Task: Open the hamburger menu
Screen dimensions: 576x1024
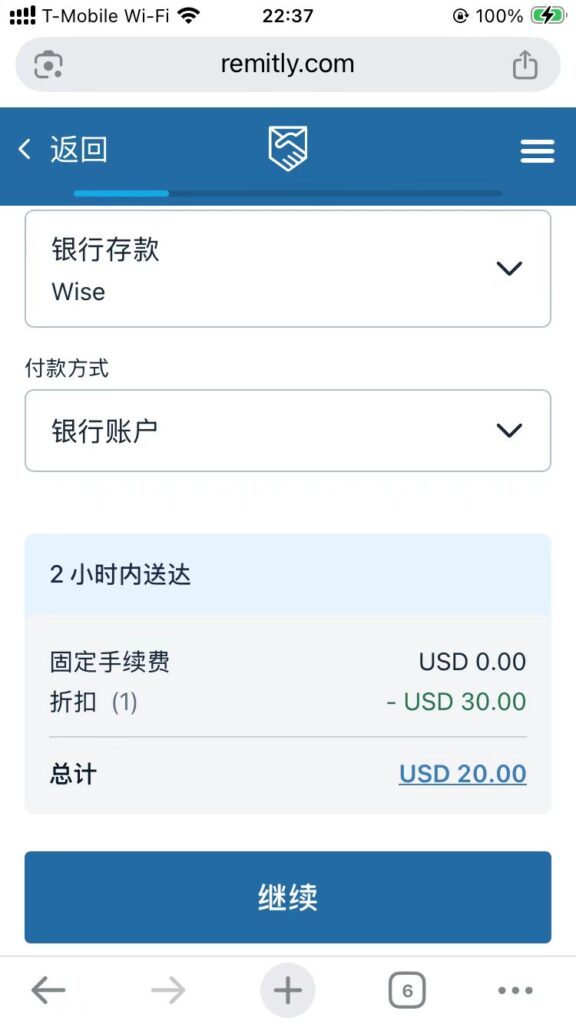Action: click(537, 151)
